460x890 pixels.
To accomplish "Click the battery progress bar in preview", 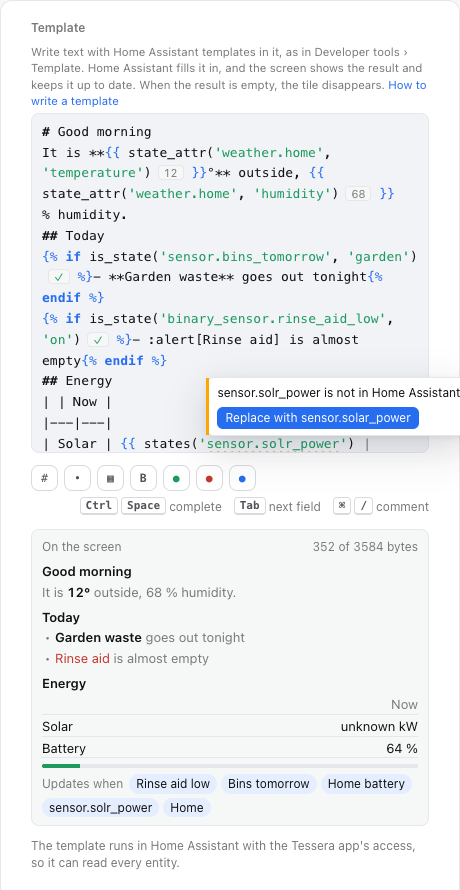I will (x=230, y=766).
